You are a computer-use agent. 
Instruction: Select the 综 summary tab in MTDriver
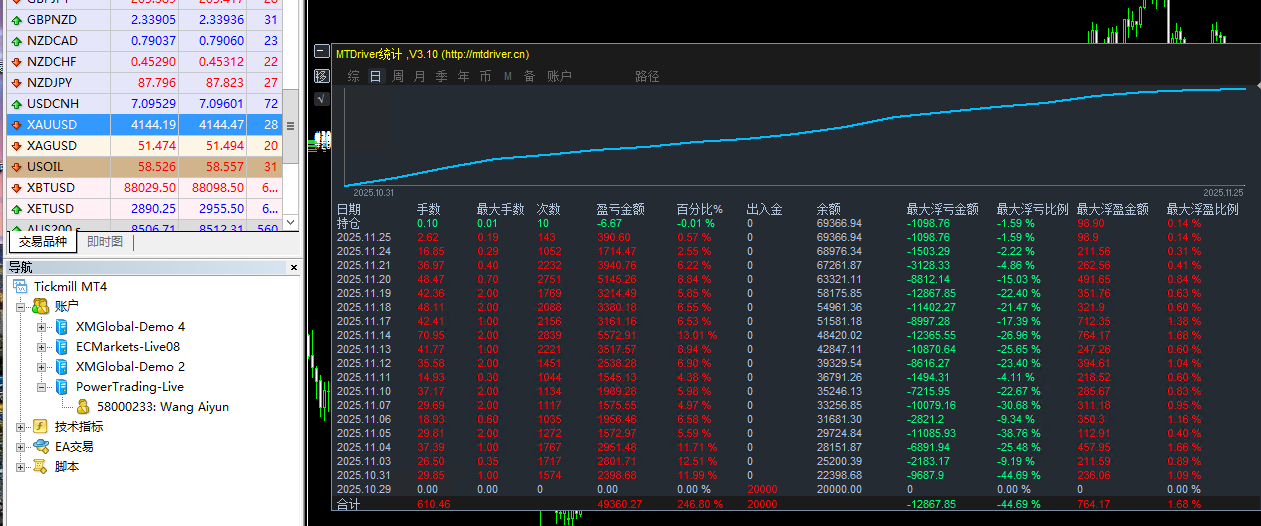pos(354,76)
